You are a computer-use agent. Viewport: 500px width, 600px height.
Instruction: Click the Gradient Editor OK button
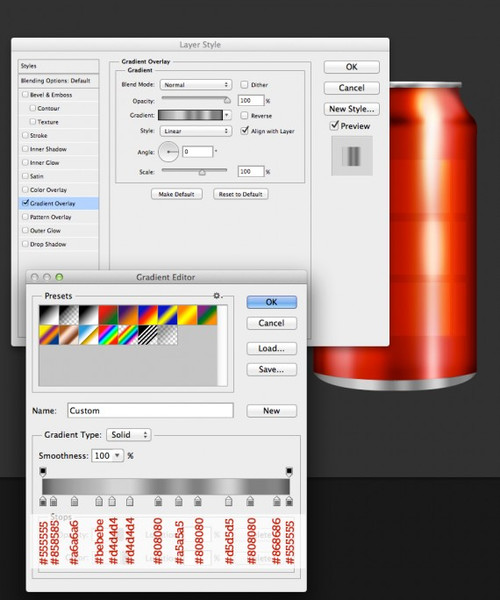(272, 302)
